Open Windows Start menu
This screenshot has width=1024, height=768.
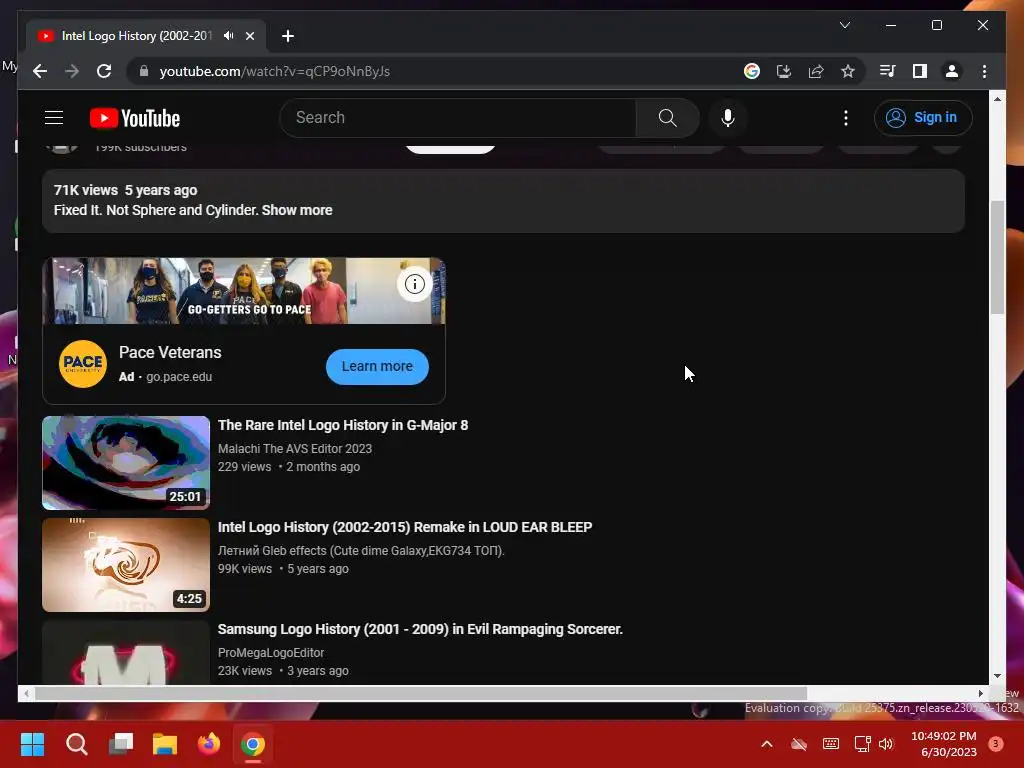[x=32, y=744]
